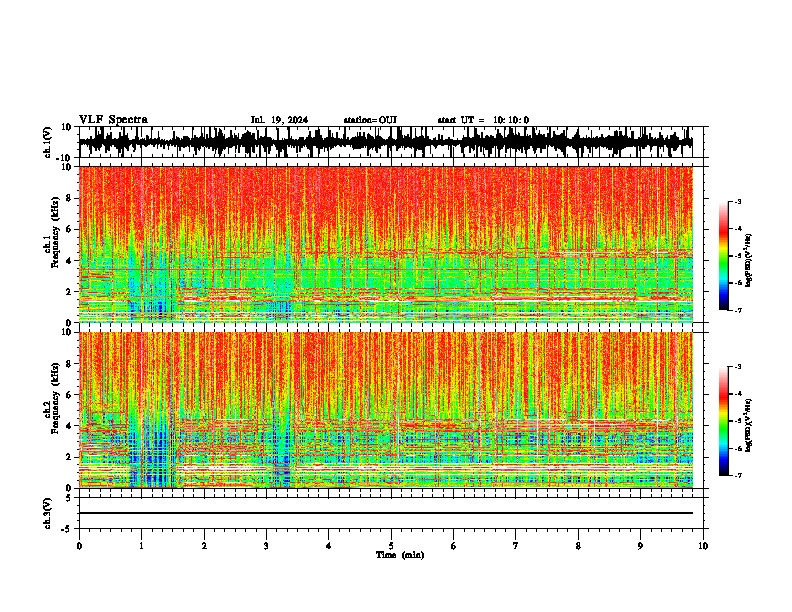Click the Time axis tick label "2"
The width and height of the screenshot is (792, 612).
coord(204,546)
